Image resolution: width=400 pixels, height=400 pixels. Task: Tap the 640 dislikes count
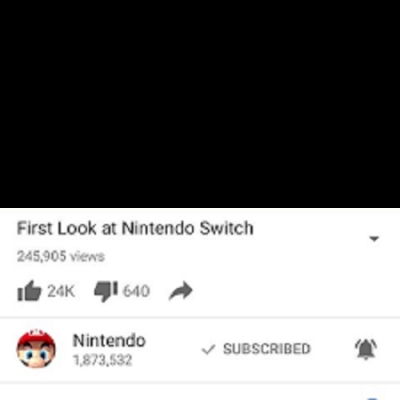(x=136, y=291)
